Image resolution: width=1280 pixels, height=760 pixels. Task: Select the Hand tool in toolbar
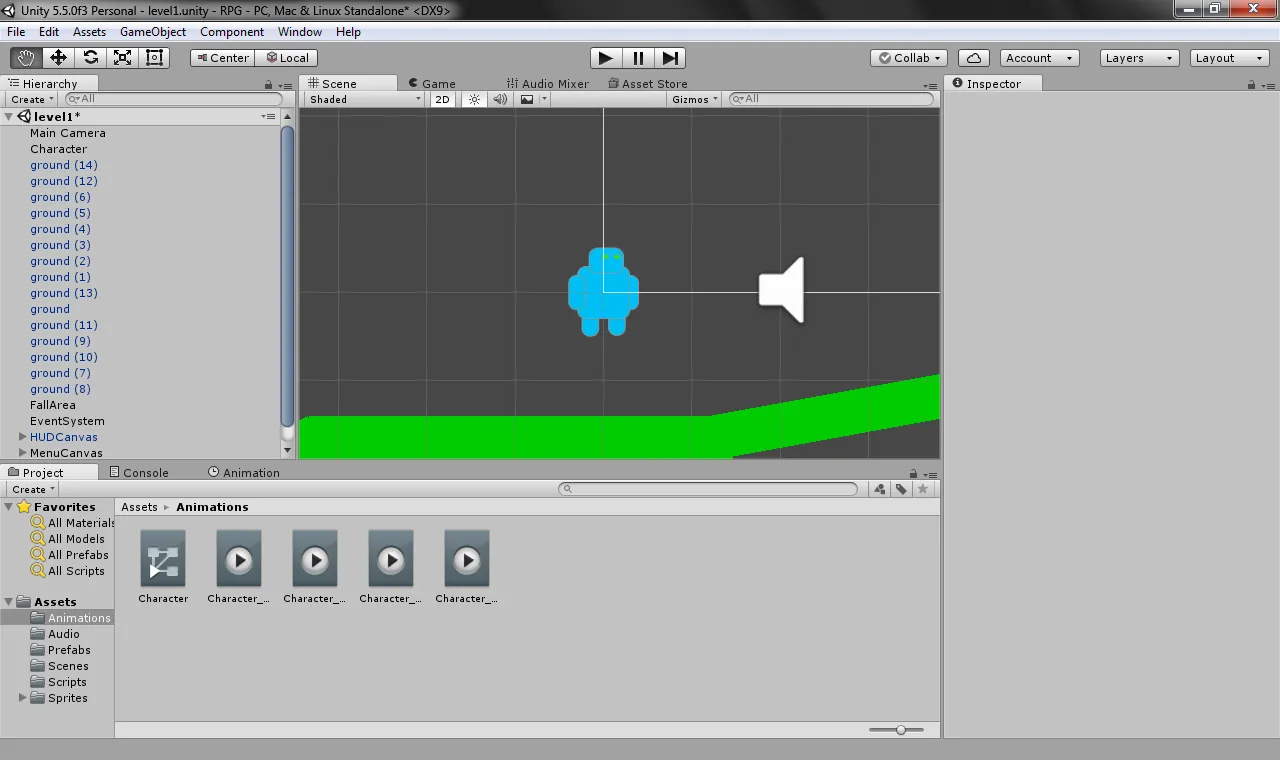26,58
